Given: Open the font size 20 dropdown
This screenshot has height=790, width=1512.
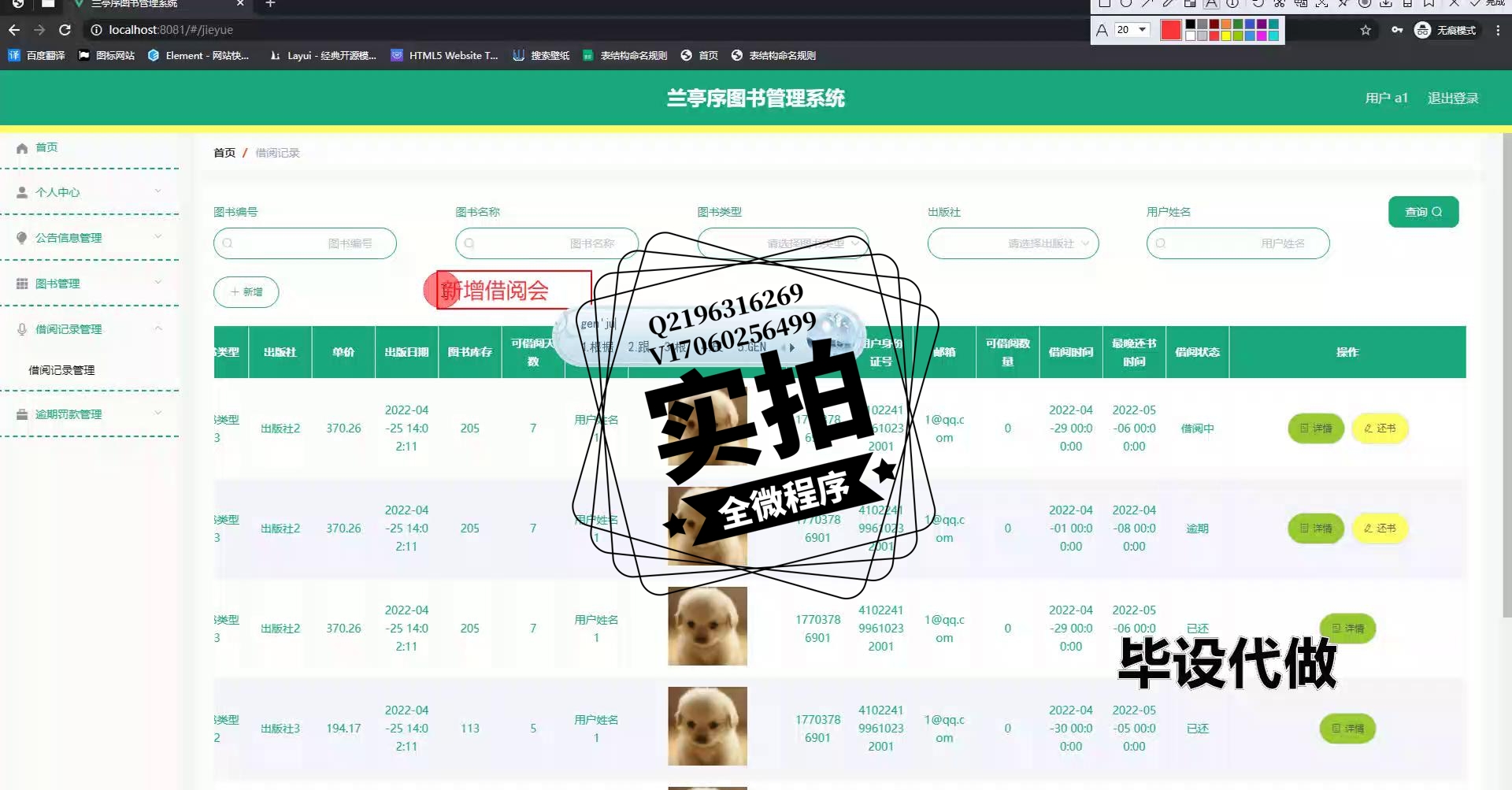Looking at the screenshot, I should click(1132, 30).
